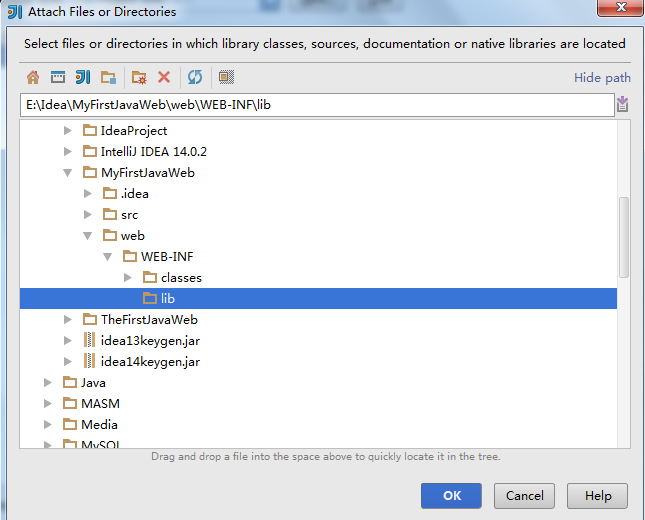
Task: Click the IdeaProject folder icon
Action: pos(90,130)
